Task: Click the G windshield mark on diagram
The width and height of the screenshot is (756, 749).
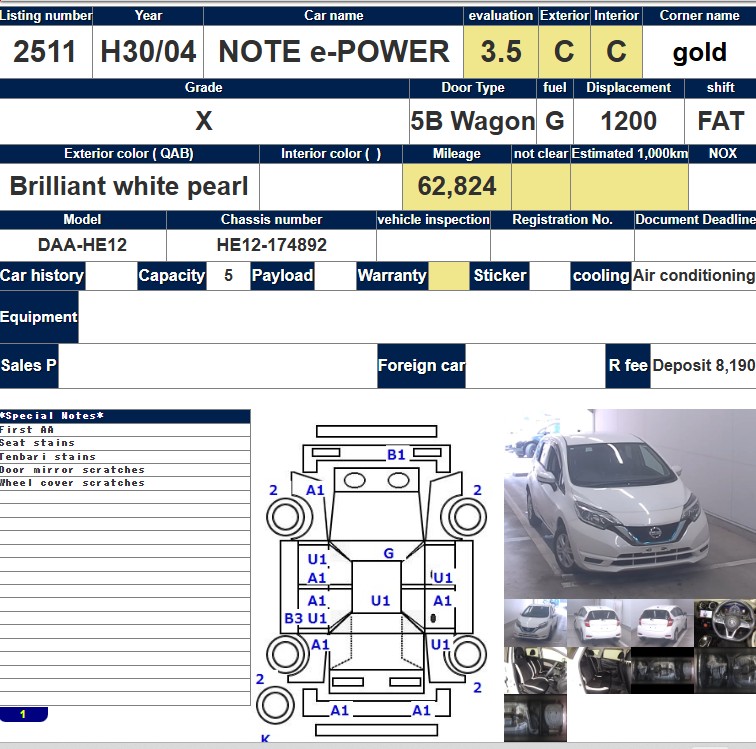Action: (389, 554)
